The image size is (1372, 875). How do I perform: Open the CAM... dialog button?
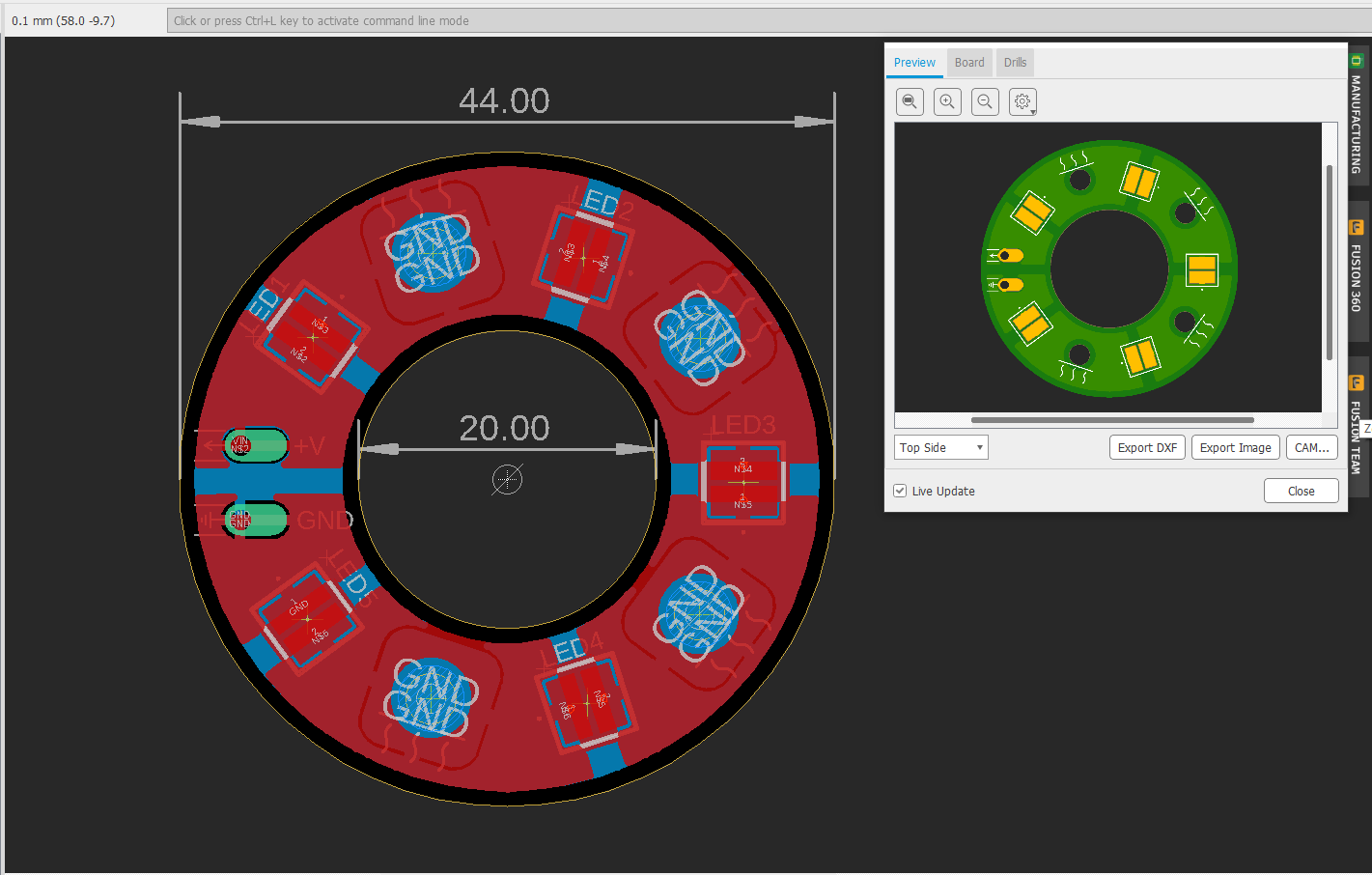[x=1311, y=447]
